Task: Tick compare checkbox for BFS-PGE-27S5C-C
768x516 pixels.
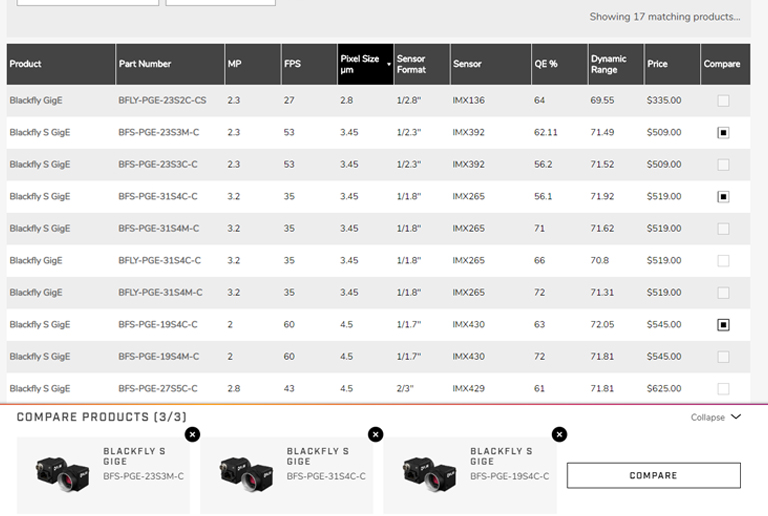Action: coord(723,389)
